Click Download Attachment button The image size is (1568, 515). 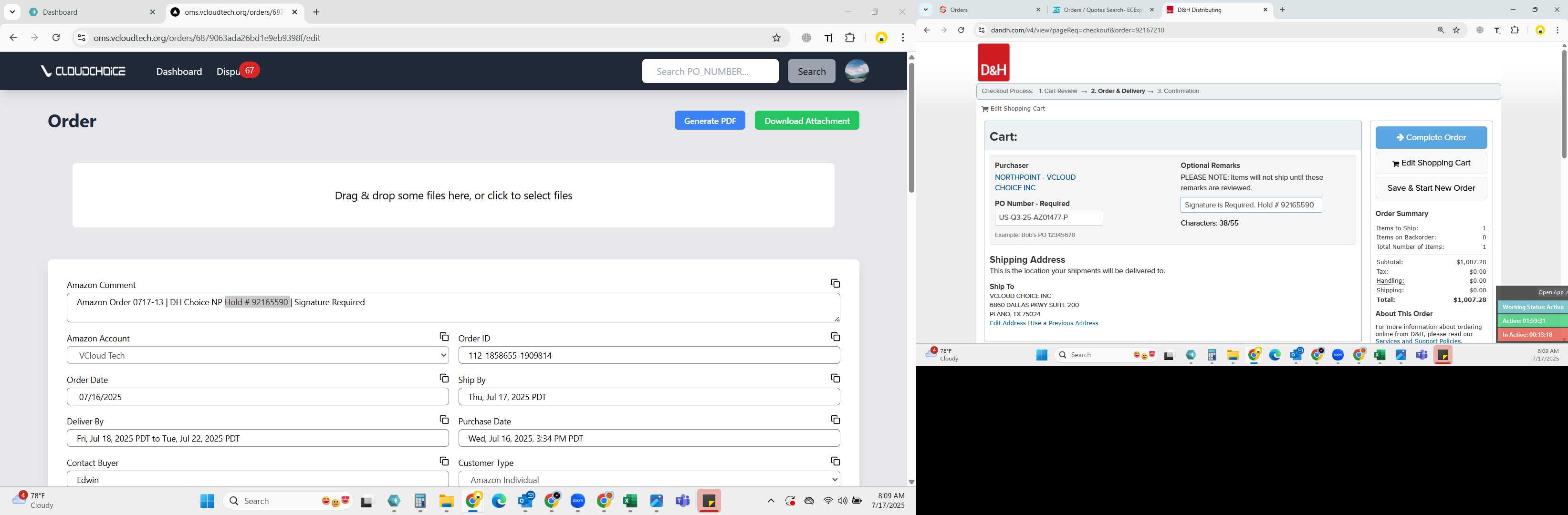point(806,120)
